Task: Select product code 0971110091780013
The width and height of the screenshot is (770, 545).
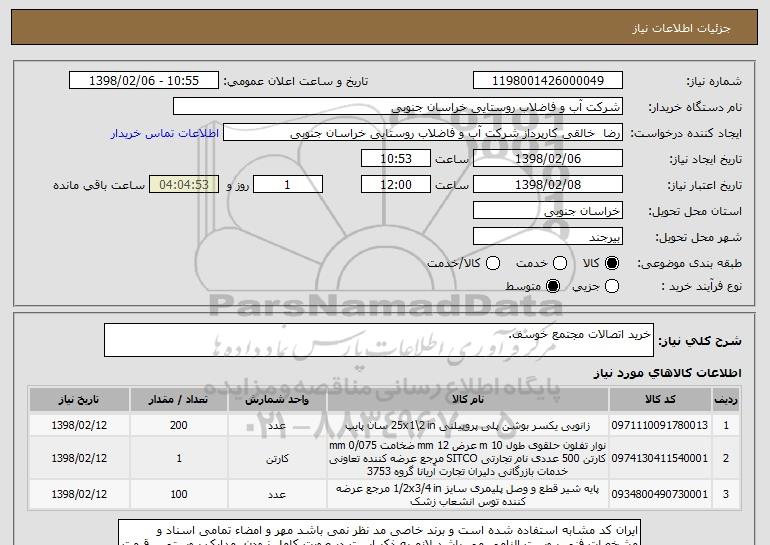Action: point(660,426)
